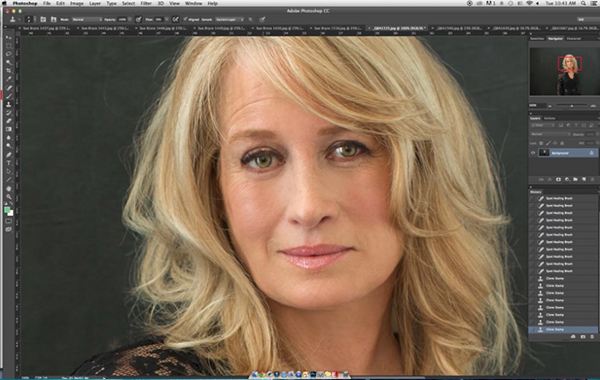Select the Pen tool

(x=8, y=155)
